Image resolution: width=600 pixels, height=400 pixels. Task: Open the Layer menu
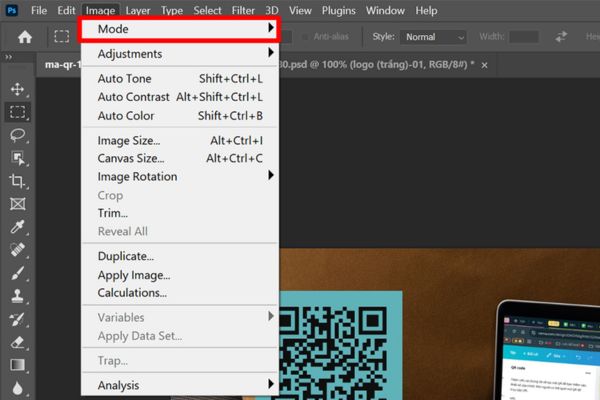138,10
